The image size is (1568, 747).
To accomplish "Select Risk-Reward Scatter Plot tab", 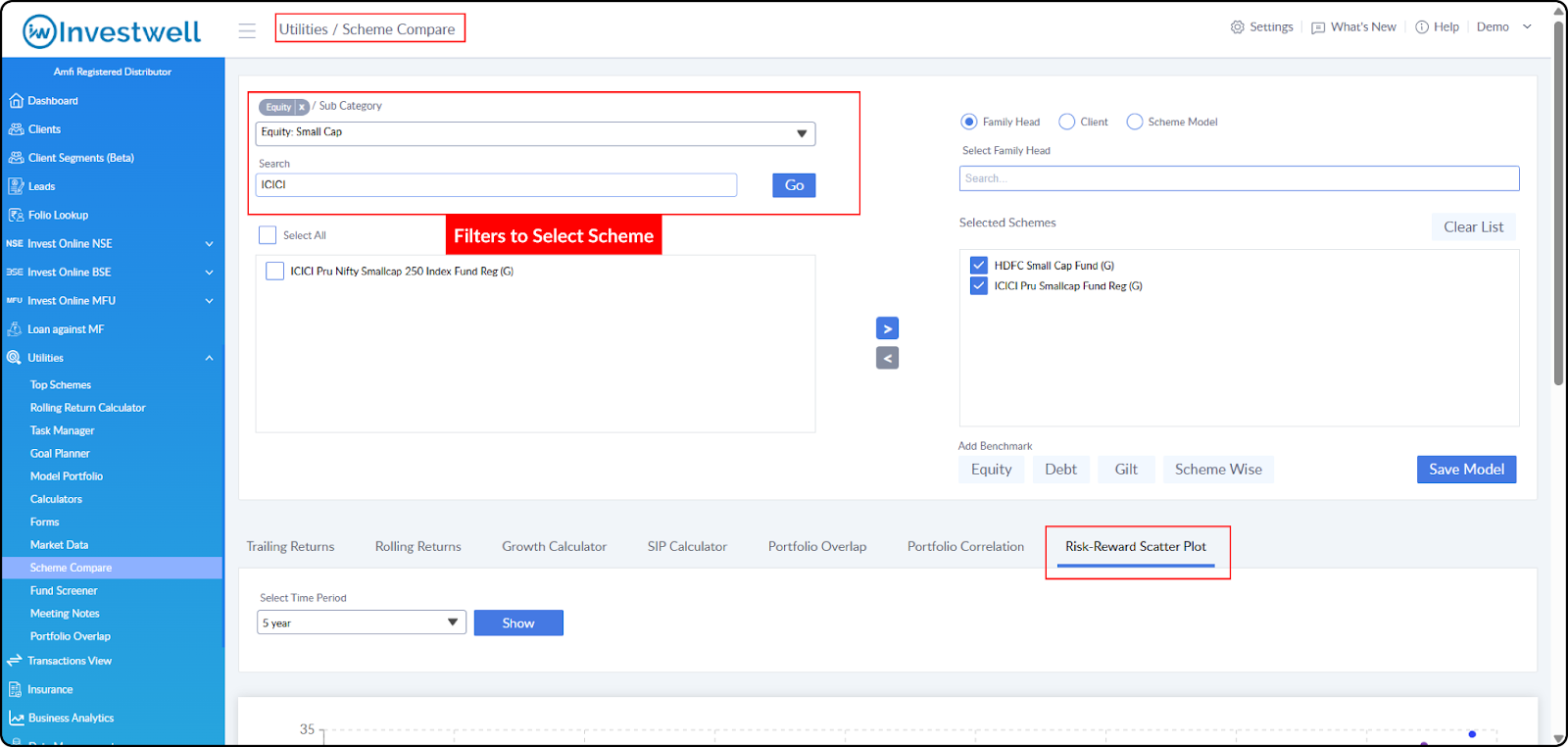I will [1136, 547].
